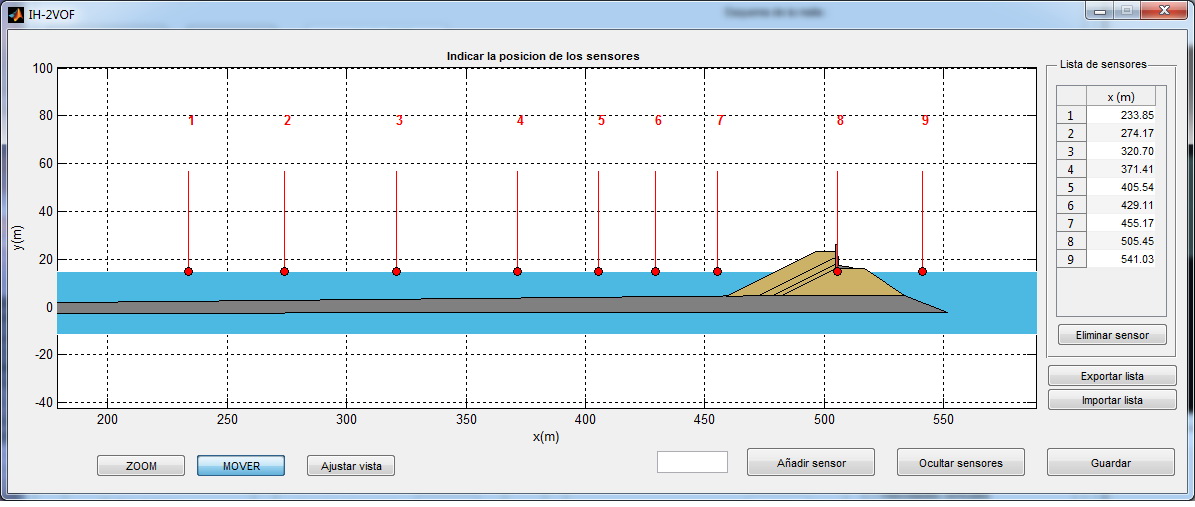Toggle the ZOOM mode button
1195x507 pixels.
(141, 466)
